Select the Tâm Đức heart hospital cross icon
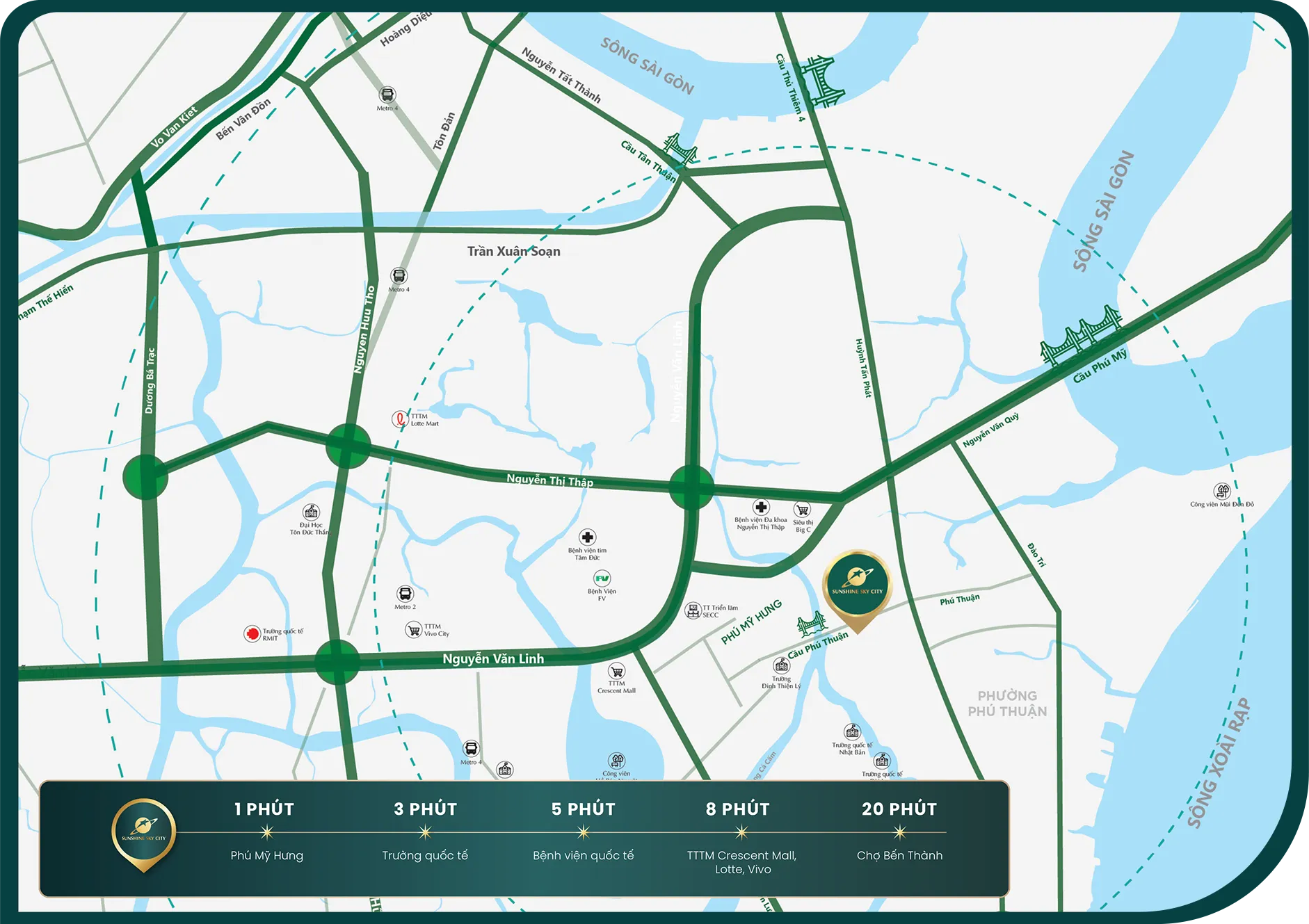This screenshot has width=1309, height=924. pyautogui.click(x=588, y=537)
